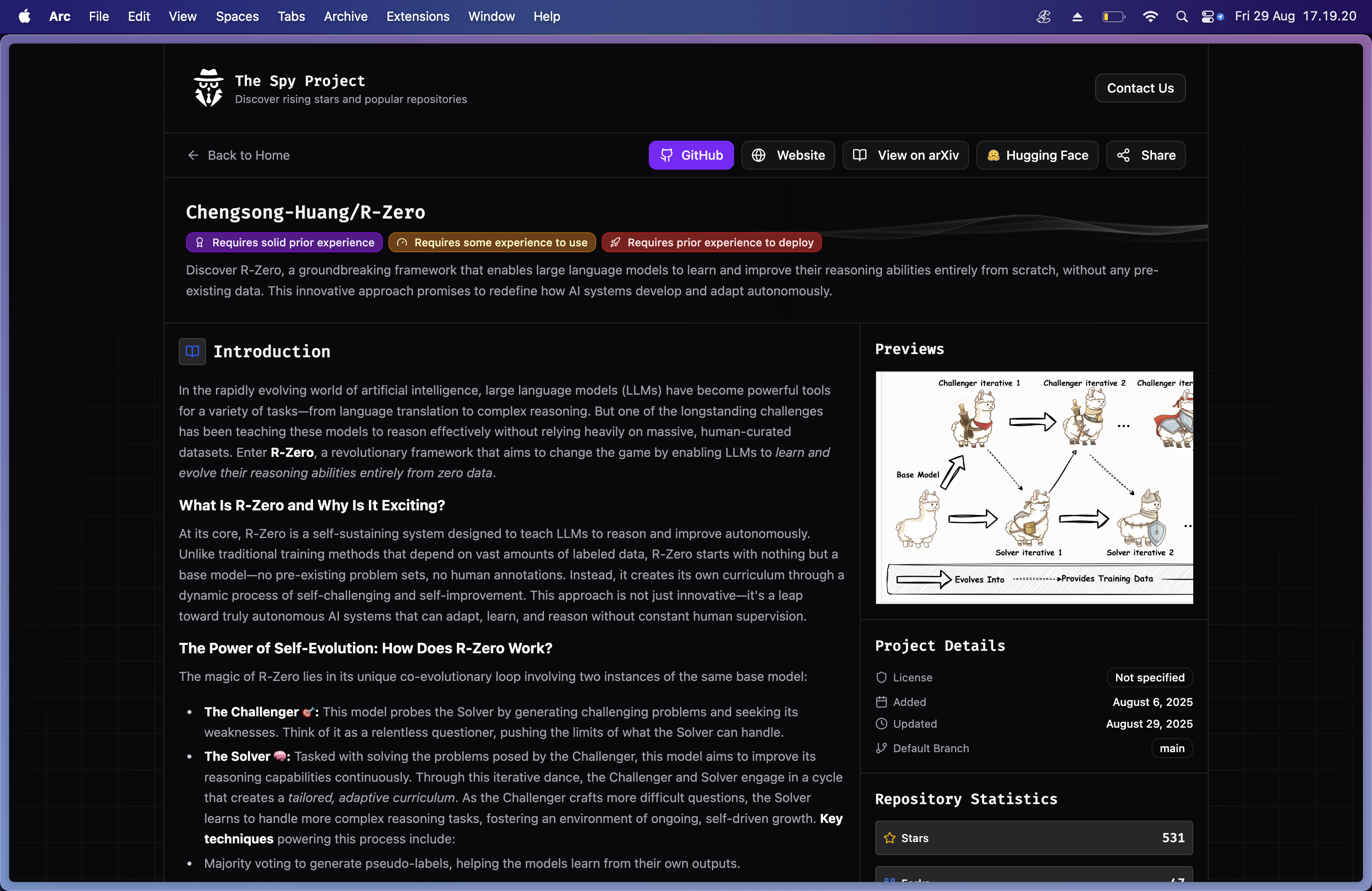The height and width of the screenshot is (891, 1372).
Task: Open the File menu
Action: [98, 16]
